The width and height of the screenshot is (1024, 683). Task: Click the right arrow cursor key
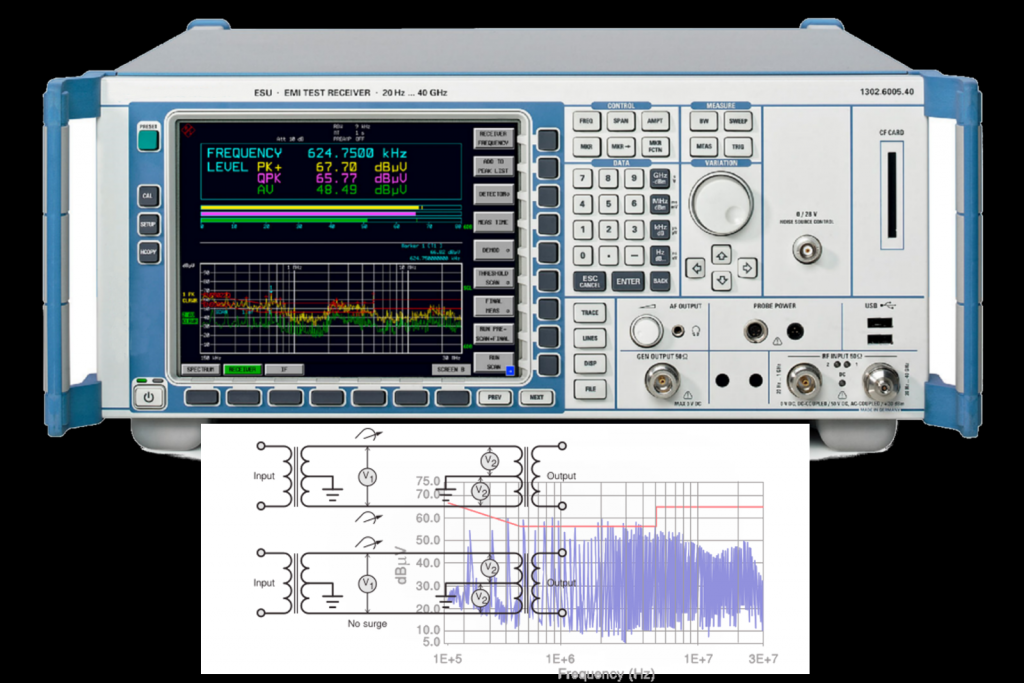point(746,268)
